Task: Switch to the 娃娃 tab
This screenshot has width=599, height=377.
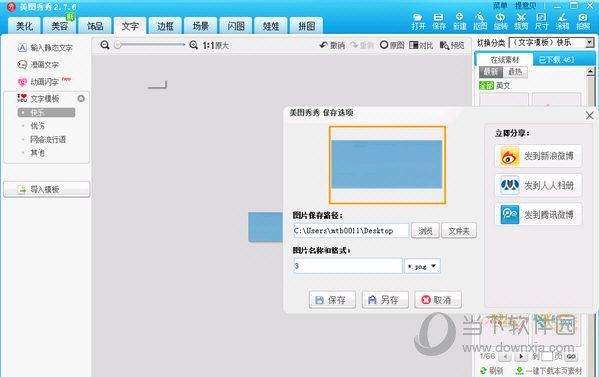Action: point(271,26)
